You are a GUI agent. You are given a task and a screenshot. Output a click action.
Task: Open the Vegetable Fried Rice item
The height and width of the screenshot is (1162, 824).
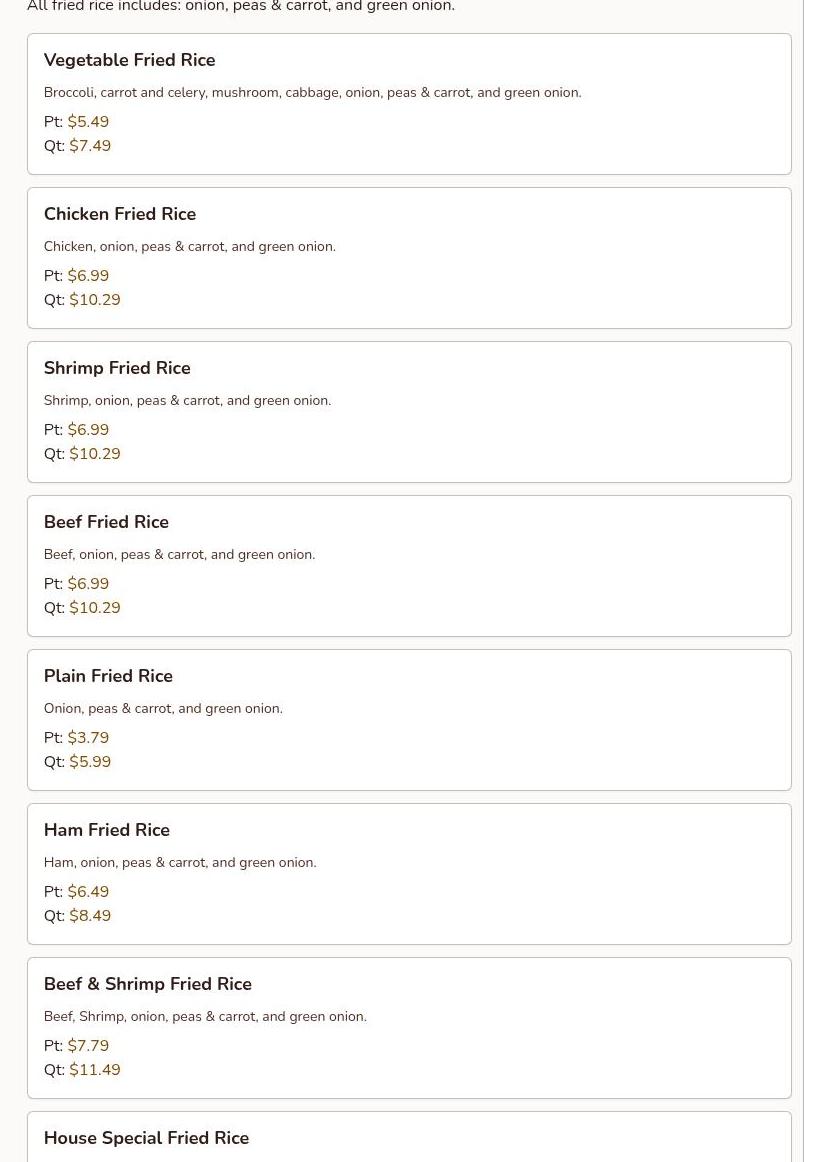[129, 61]
